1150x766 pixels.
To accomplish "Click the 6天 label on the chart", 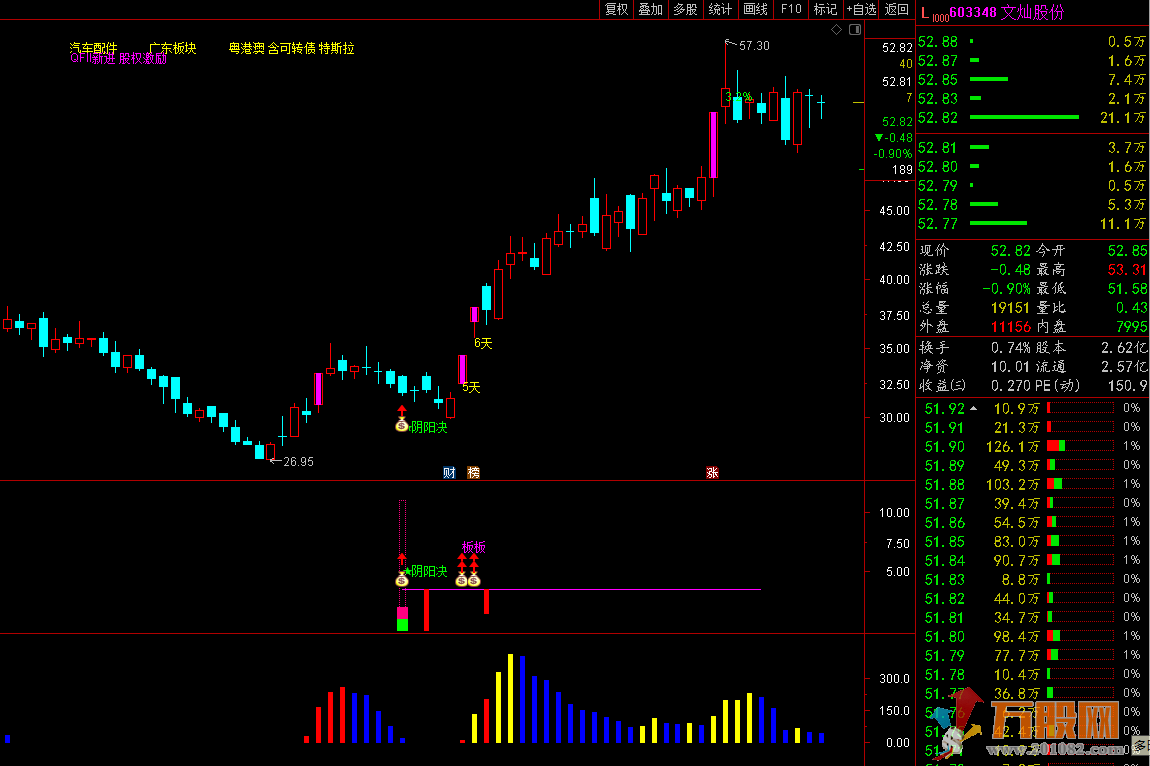I will click(483, 343).
